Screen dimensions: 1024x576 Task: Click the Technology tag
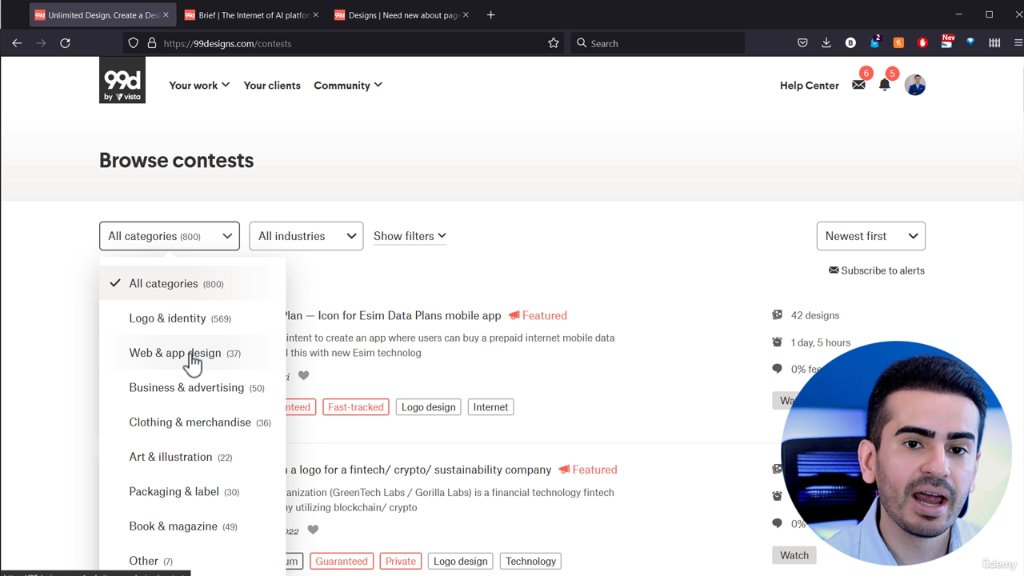click(530, 561)
